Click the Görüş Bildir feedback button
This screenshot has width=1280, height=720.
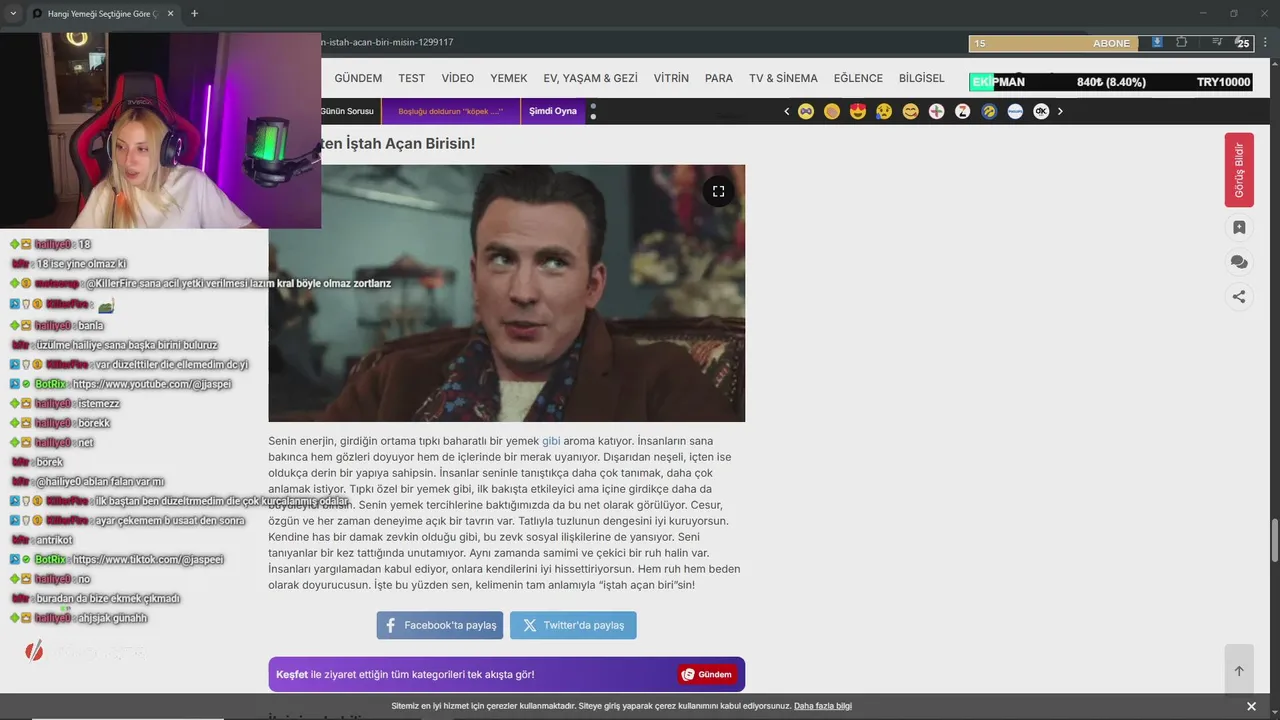[x=1239, y=170]
